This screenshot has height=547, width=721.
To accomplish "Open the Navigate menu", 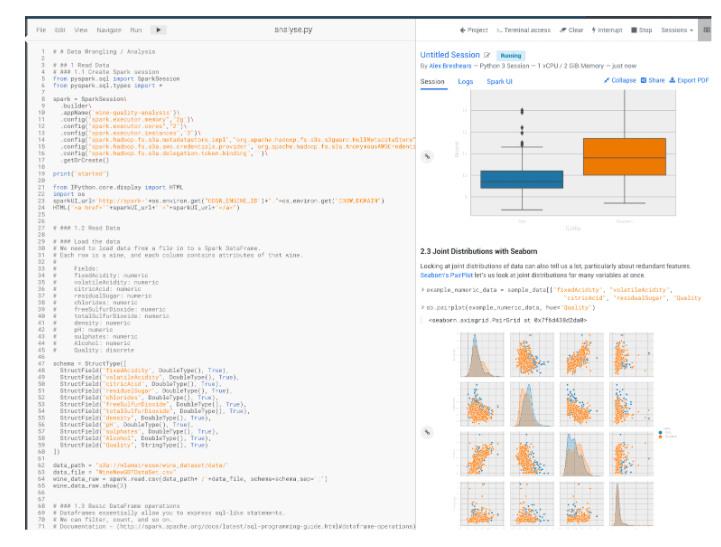I will [109, 30].
